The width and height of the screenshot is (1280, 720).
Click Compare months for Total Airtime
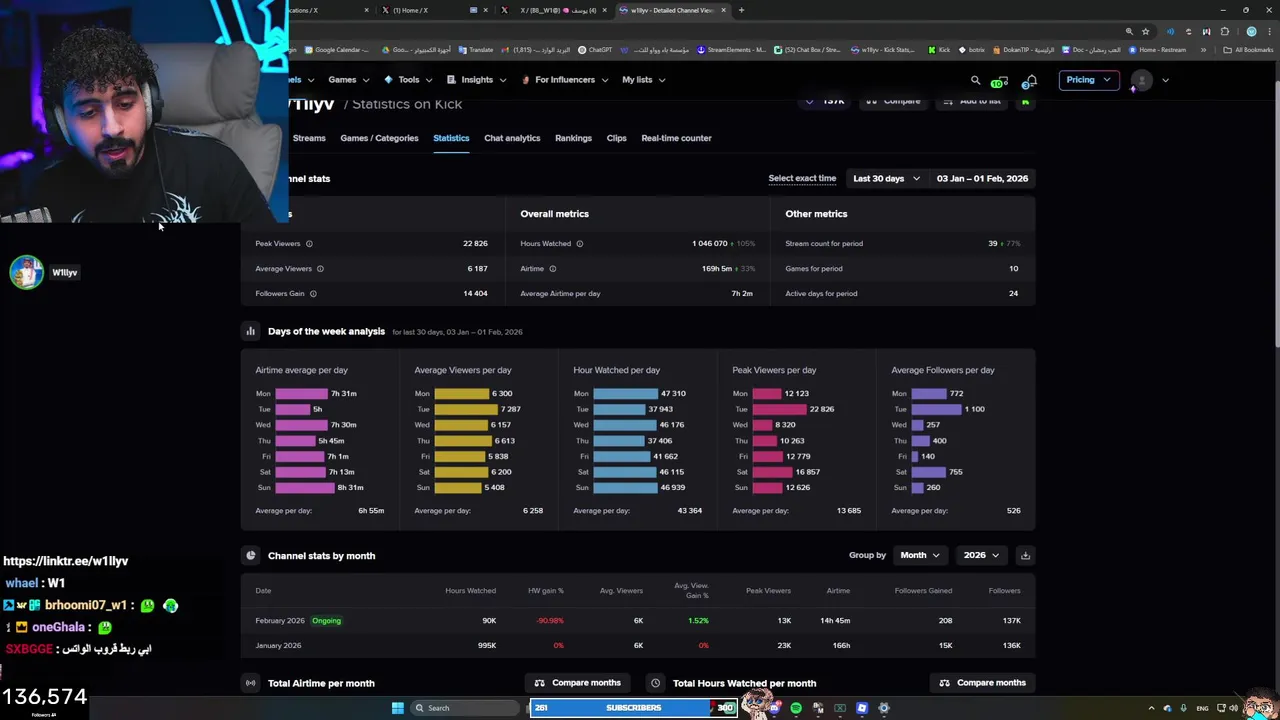(577, 683)
